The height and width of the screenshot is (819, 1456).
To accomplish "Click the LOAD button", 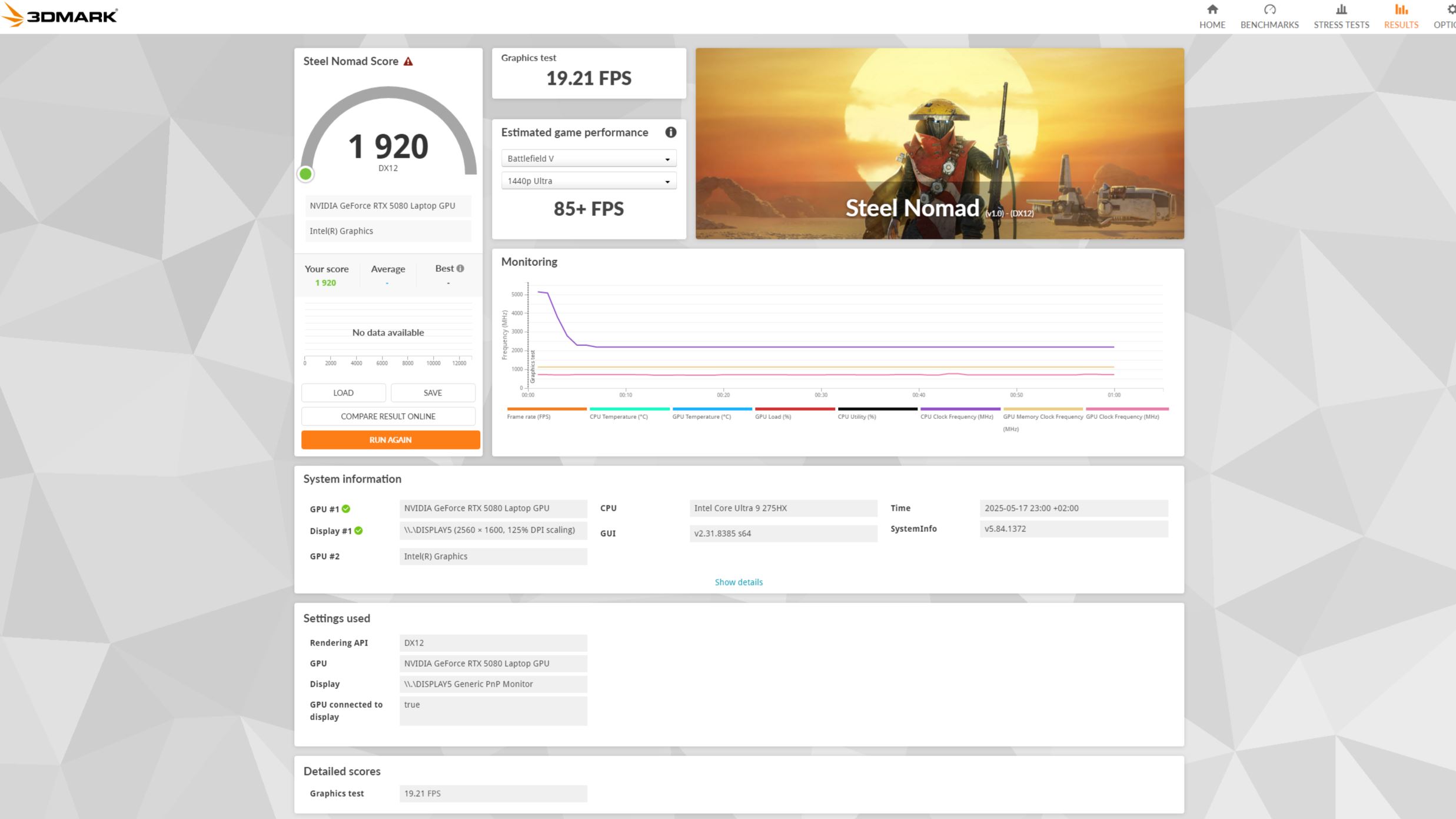I will click(343, 393).
